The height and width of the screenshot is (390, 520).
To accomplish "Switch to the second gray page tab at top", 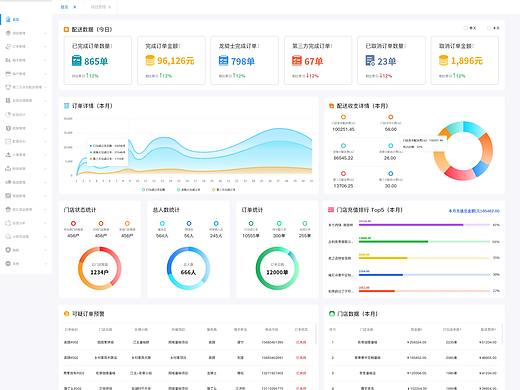I will click(x=98, y=7).
